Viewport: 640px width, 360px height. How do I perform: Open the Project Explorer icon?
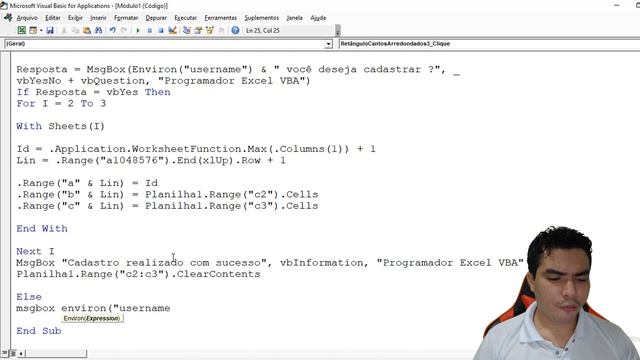pos(187,30)
